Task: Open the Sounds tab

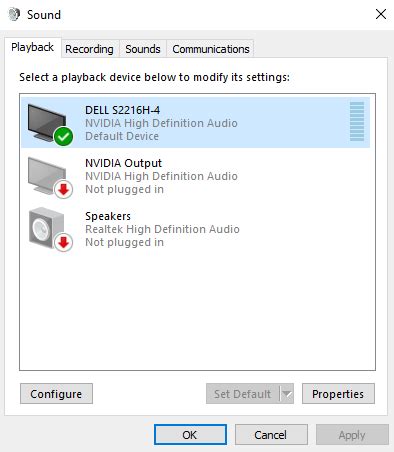Action: tap(143, 49)
